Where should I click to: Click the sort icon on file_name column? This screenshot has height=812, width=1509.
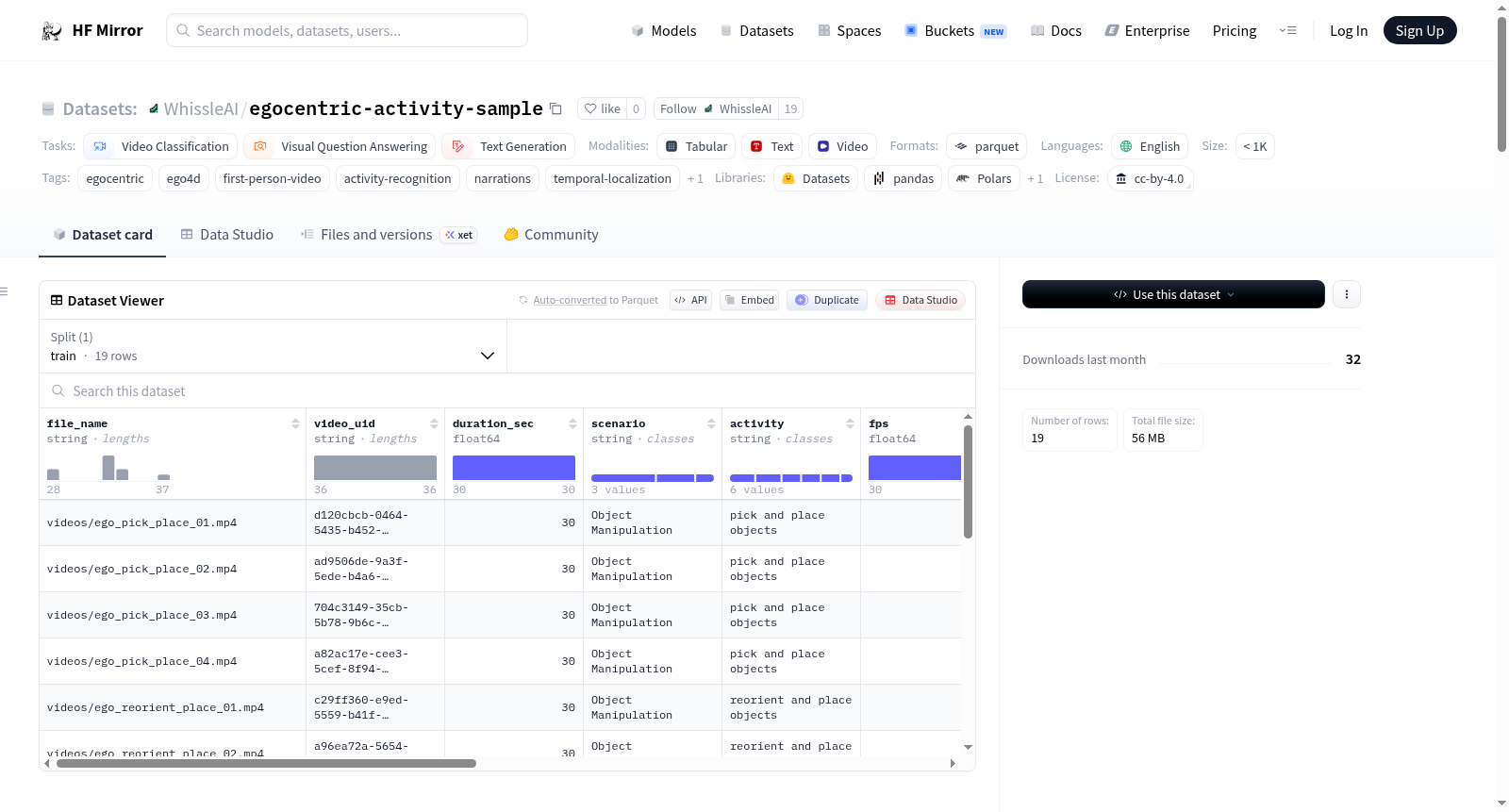click(295, 423)
